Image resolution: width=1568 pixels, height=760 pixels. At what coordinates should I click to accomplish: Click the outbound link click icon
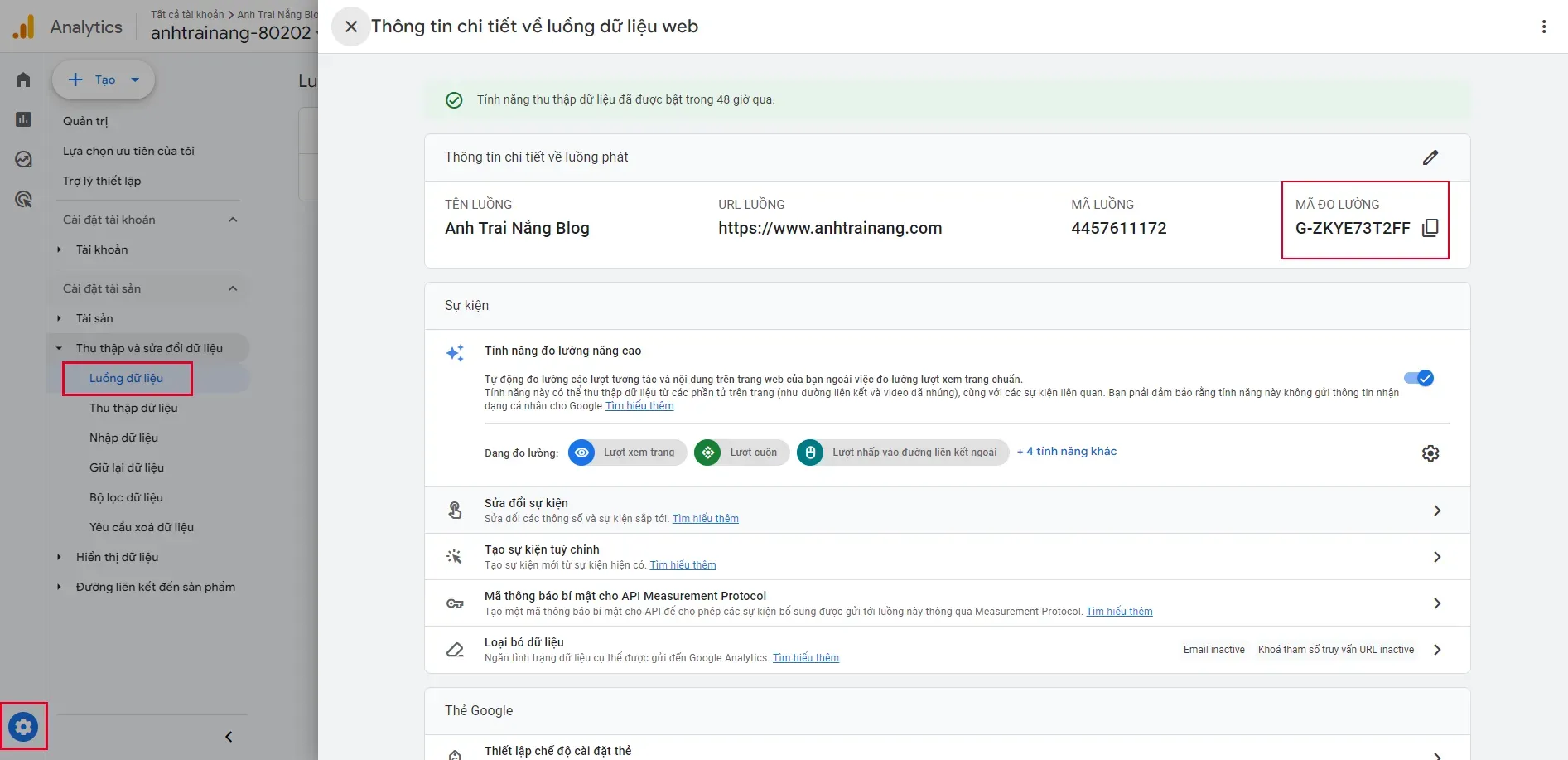[810, 453]
